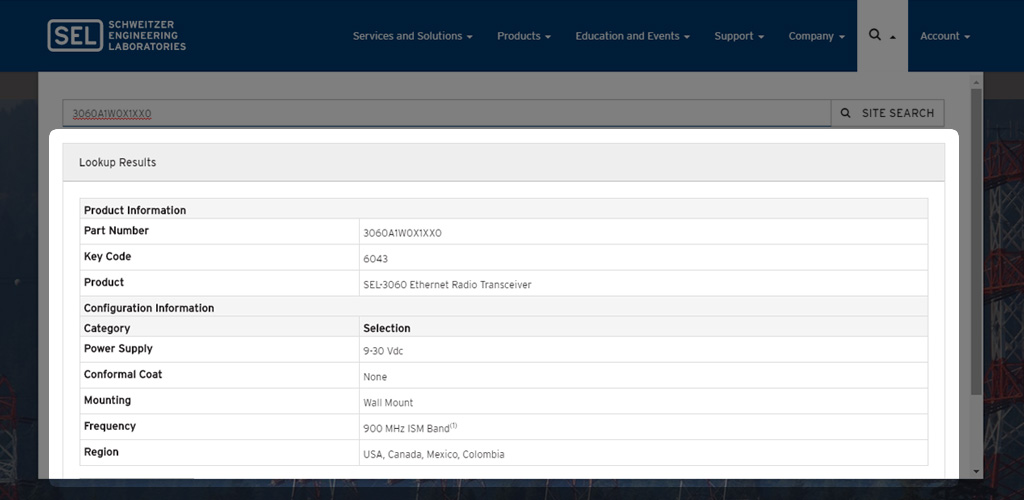The height and width of the screenshot is (500, 1024).
Task: Click the Lookup Results heading
Action: click(x=118, y=163)
